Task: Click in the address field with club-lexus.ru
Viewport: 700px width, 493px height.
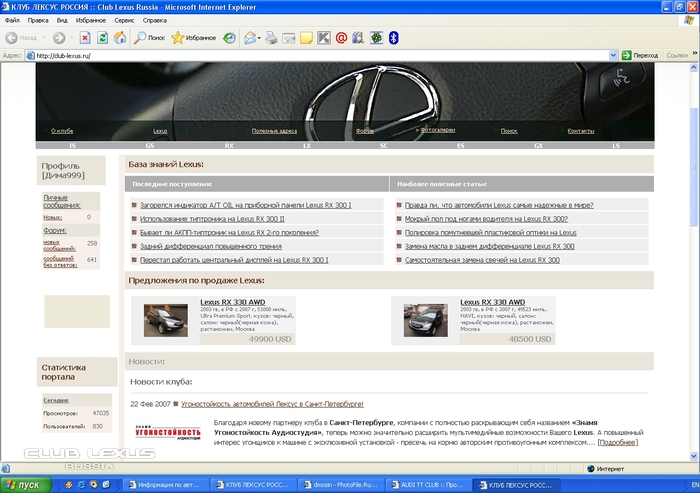Action: 321,55
